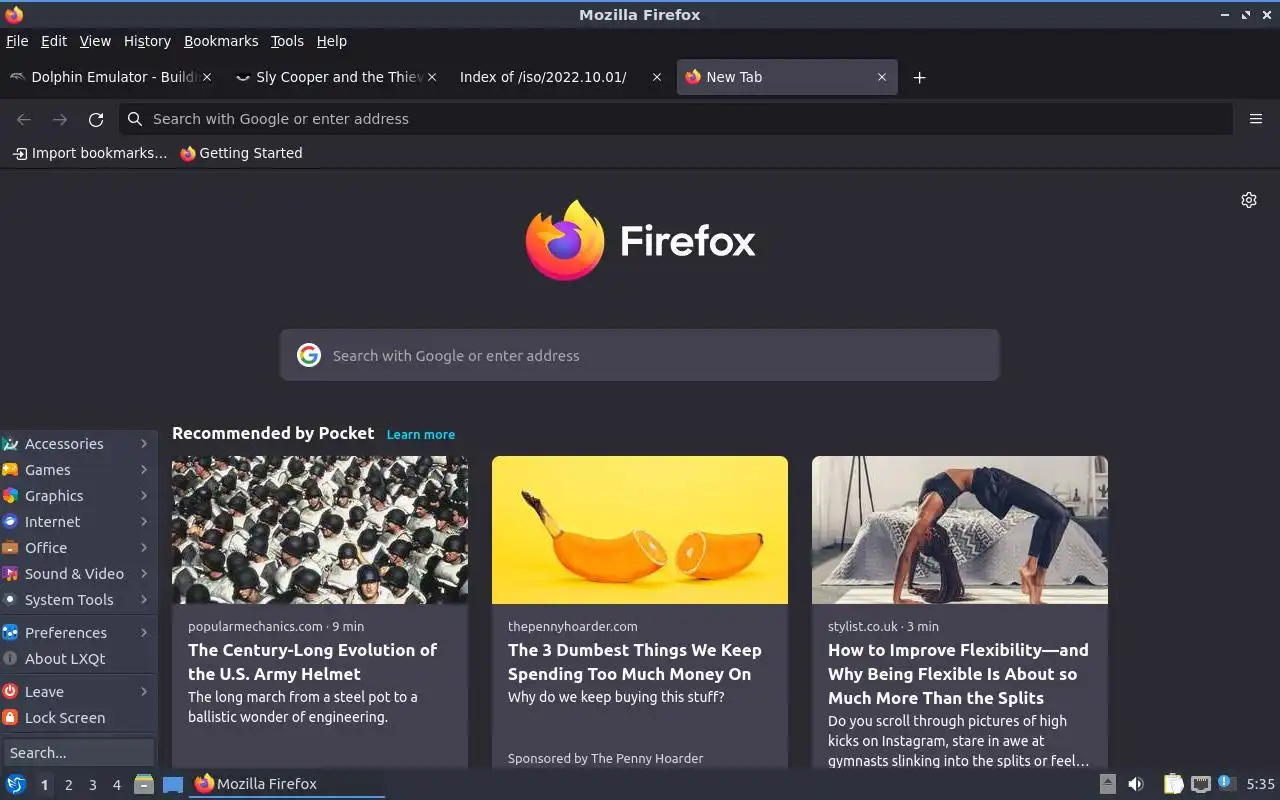Image resolution: width=1280 pixels, height=800 pixels.
Task: Switch to desktop 3 in pager
Action: 92,785
